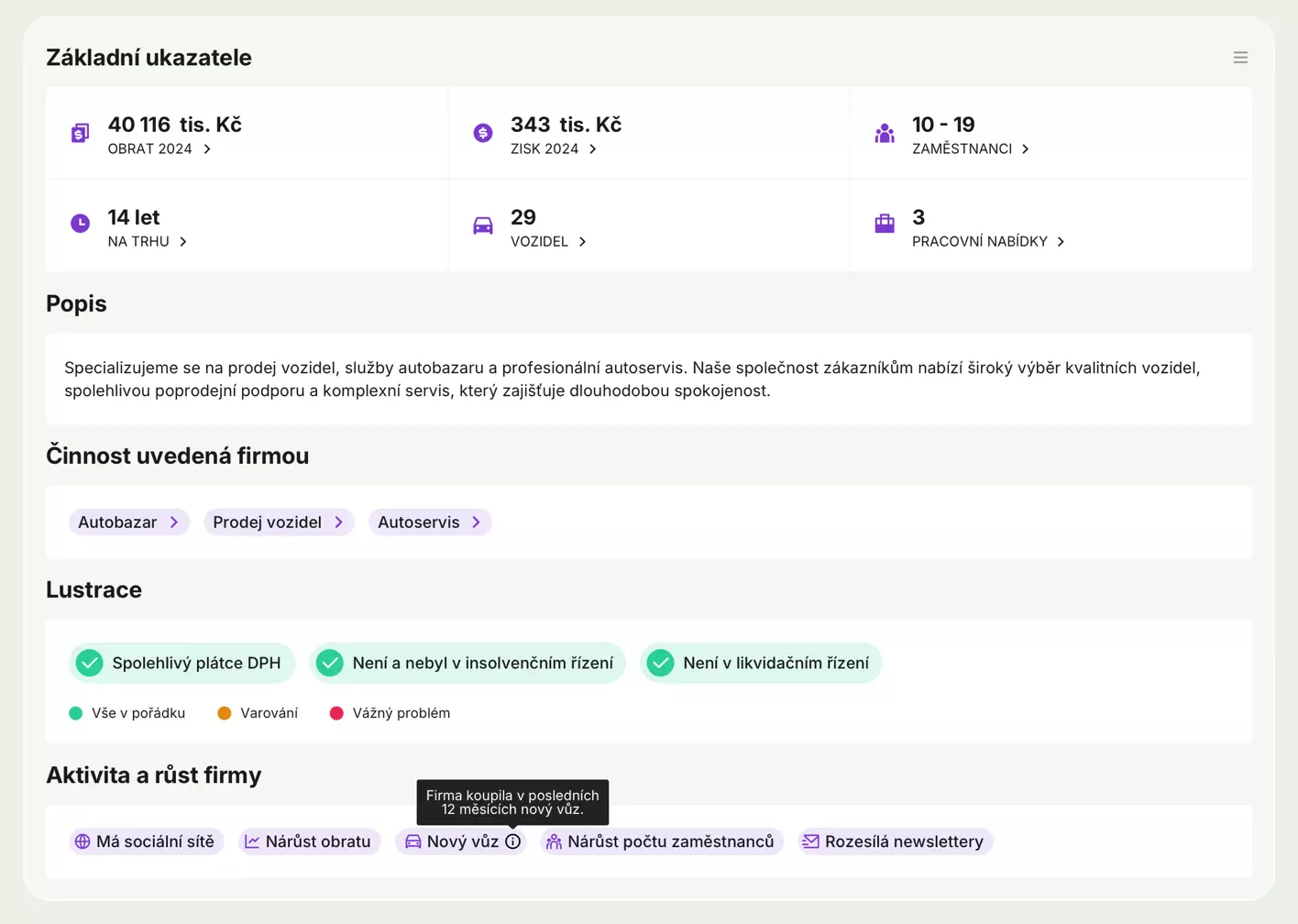Expand the PRACOVNÍ NABÍDKY chevron

pyautogui.click(x=1061, y=241)
